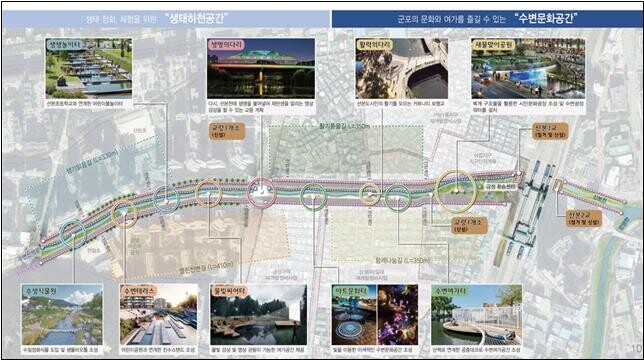
Task: Click the large yellow-green circle marker on the stream
Action: click(456, 191)
